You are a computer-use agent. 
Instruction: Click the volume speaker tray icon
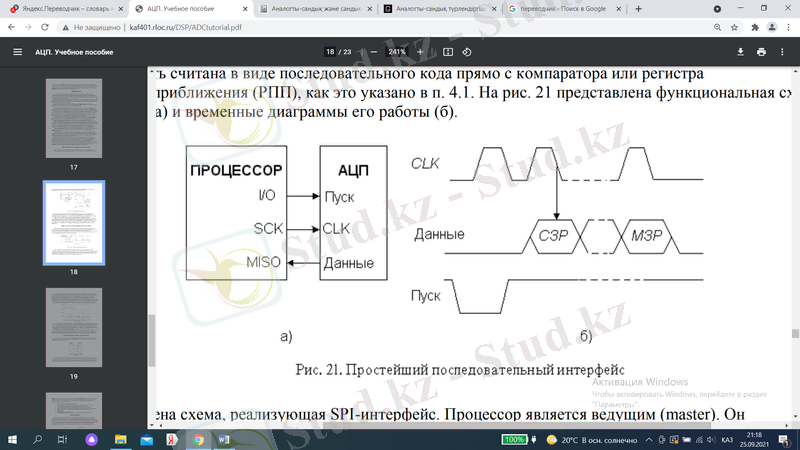(711, 440)
